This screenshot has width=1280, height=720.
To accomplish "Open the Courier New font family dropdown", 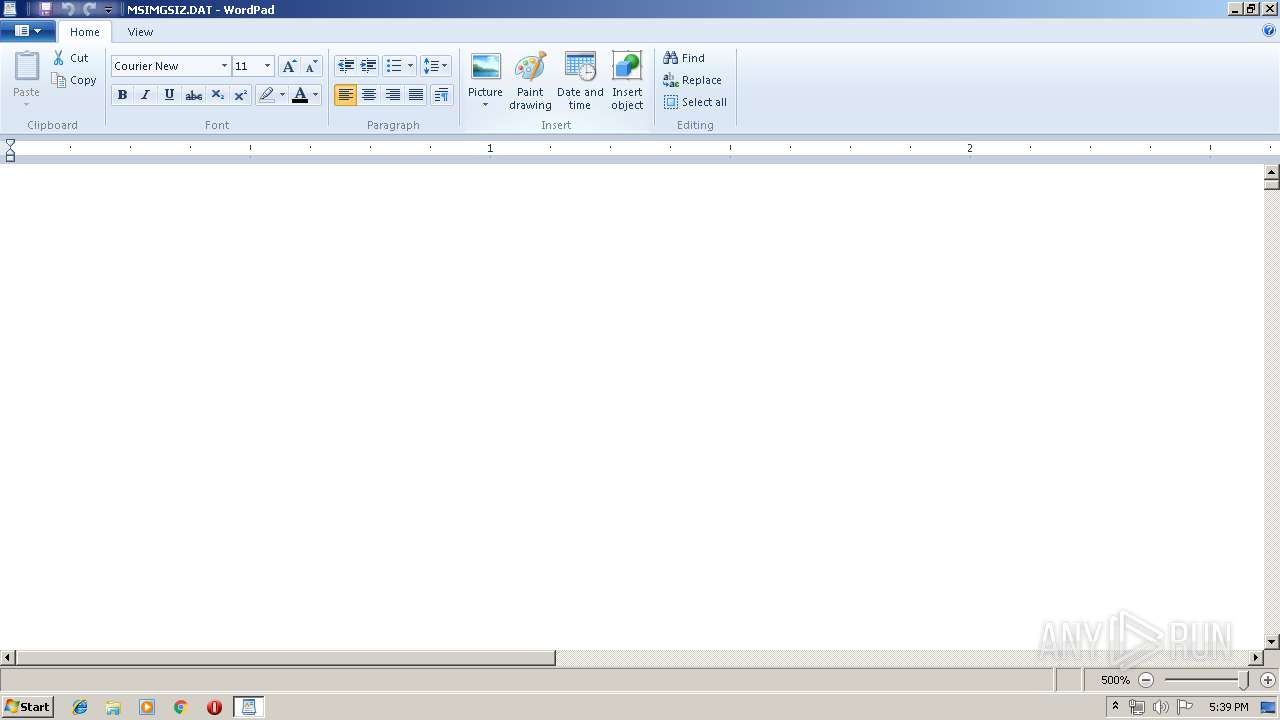I will tap(224, 66).
